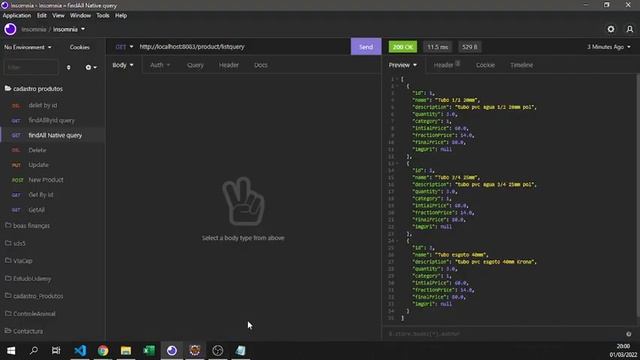Image resolution: width=640 pixels, height=360 pixels.
Task: Select the findAllById query request
Action: pos(53,120)
